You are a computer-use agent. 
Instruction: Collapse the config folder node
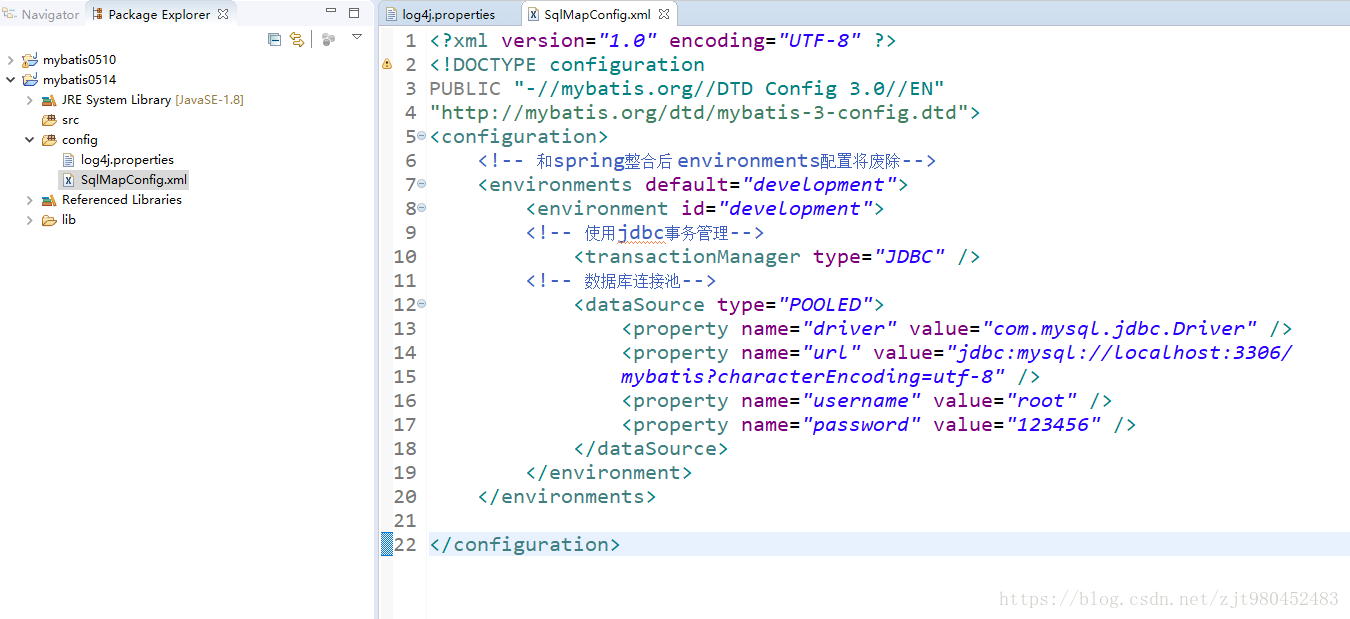click(29, 140)
